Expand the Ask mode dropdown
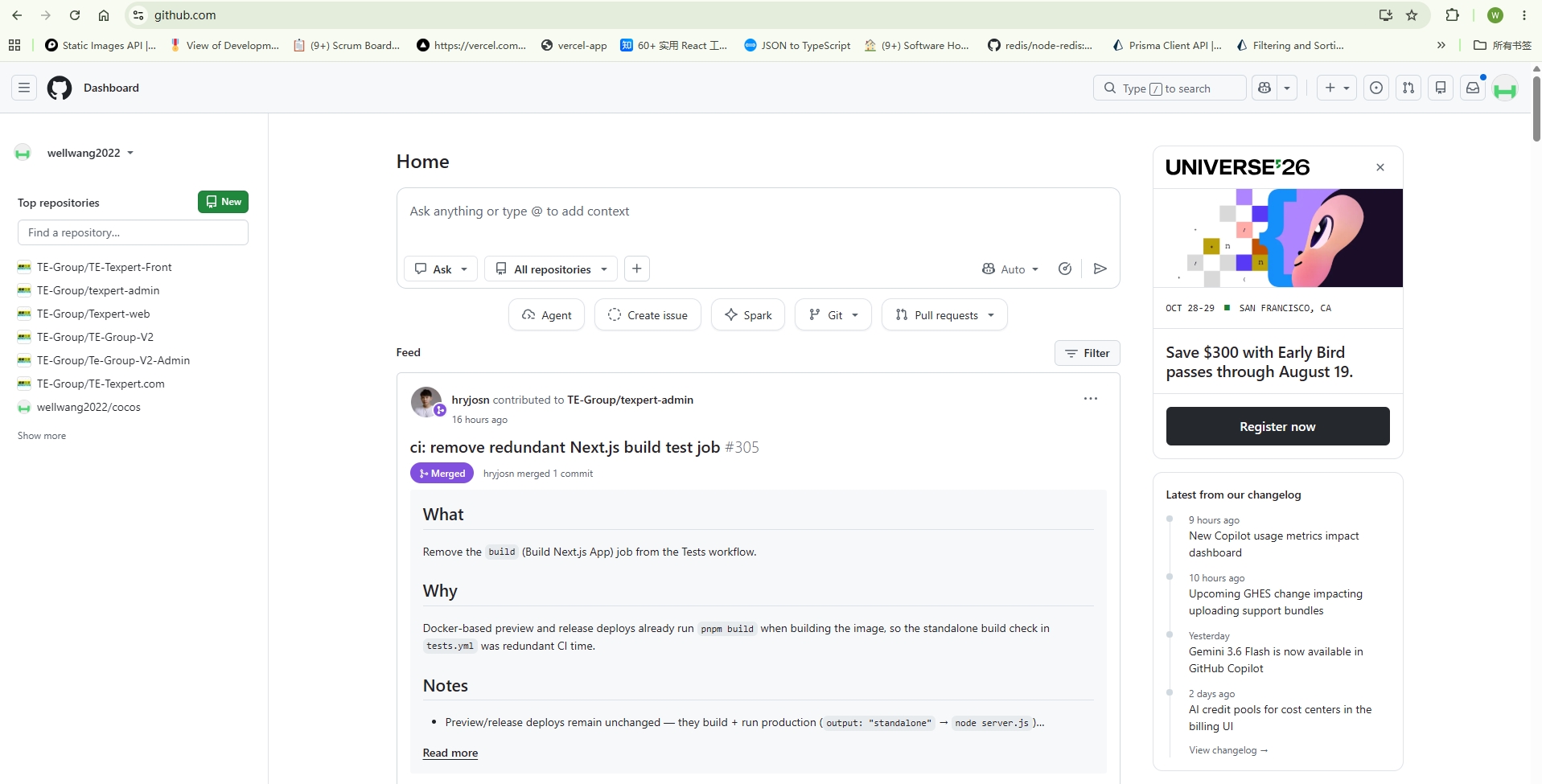The width and height of the screenshot is (1542, 784). 441,269
